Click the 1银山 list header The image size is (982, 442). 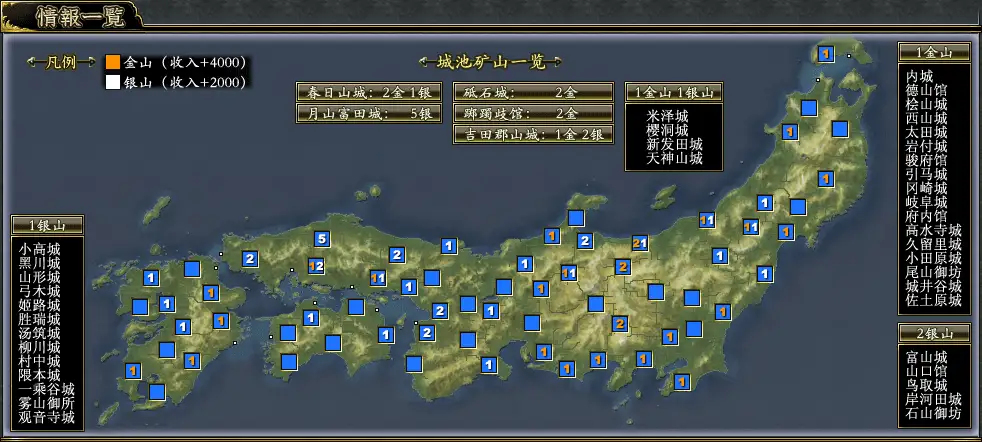tap(47, 225)
